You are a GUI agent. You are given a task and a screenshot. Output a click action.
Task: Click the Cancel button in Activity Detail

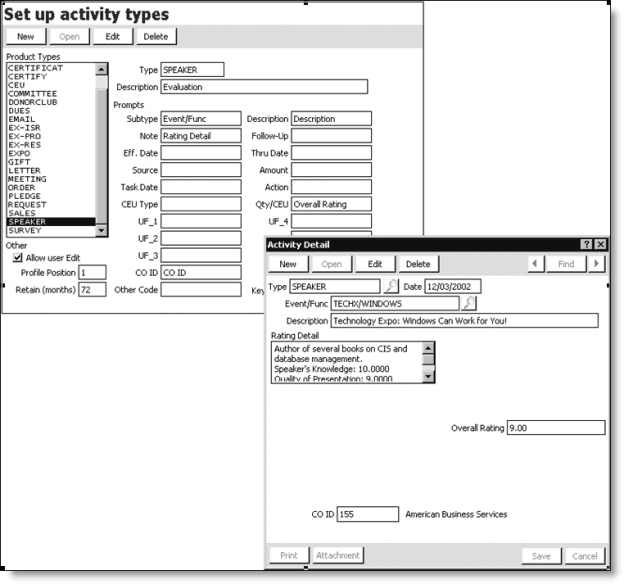tap(585, 556)
